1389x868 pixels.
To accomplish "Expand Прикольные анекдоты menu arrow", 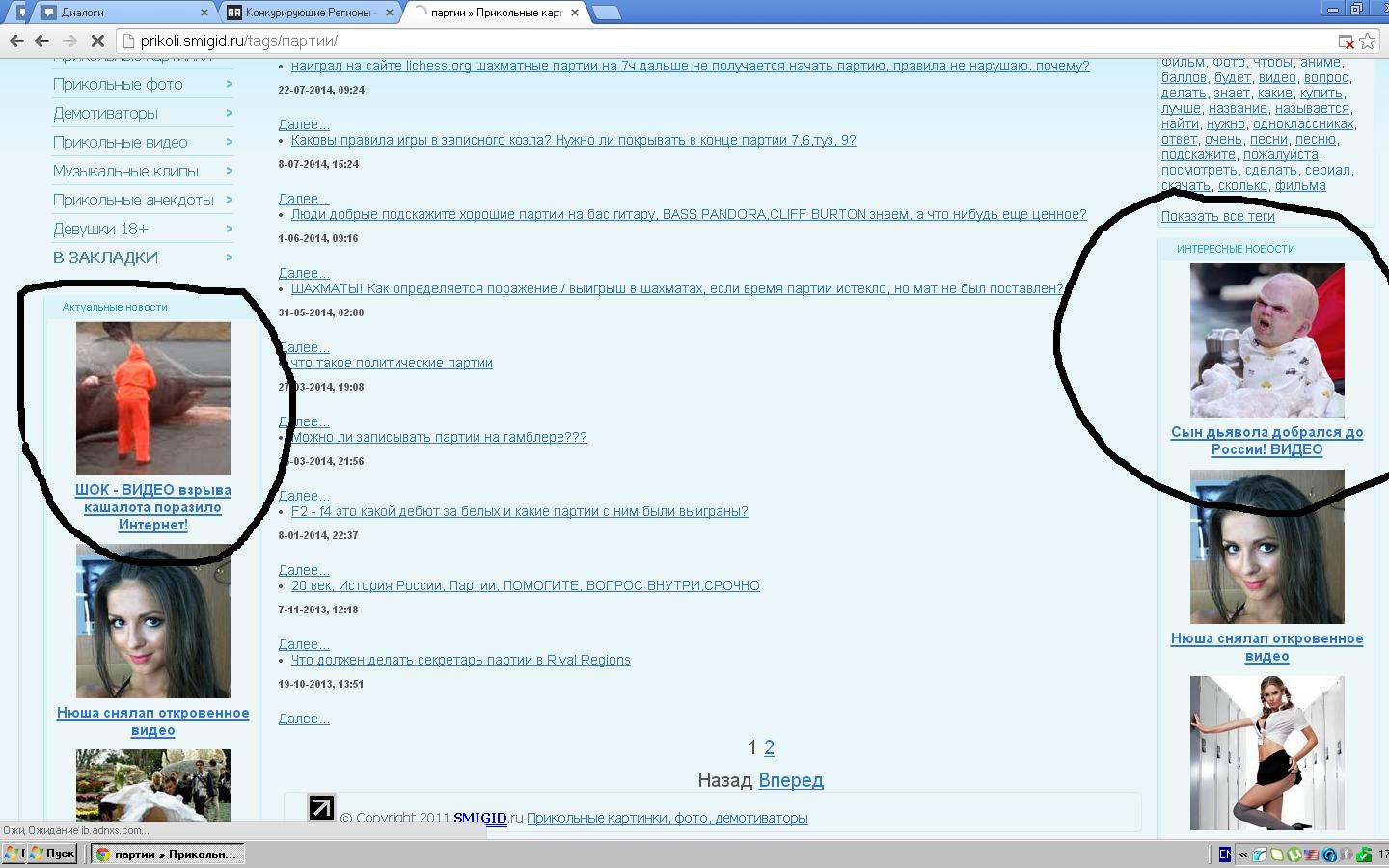I will (x=230, y=200).
